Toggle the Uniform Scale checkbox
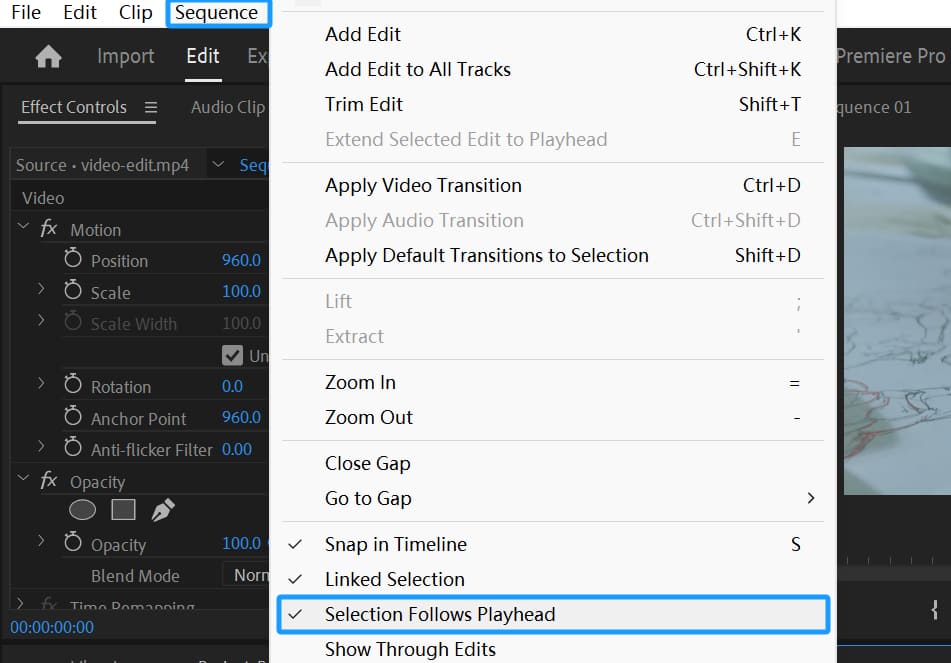This screenshot has width=951, height=663. 232,355
